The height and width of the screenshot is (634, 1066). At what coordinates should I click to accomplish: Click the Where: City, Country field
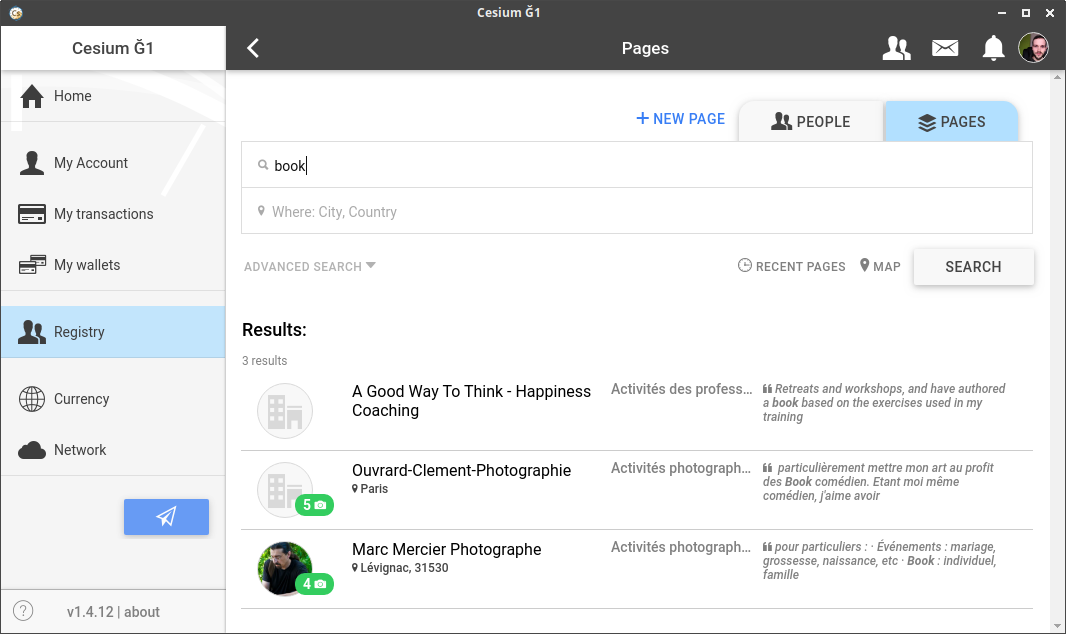coord(637,211)
